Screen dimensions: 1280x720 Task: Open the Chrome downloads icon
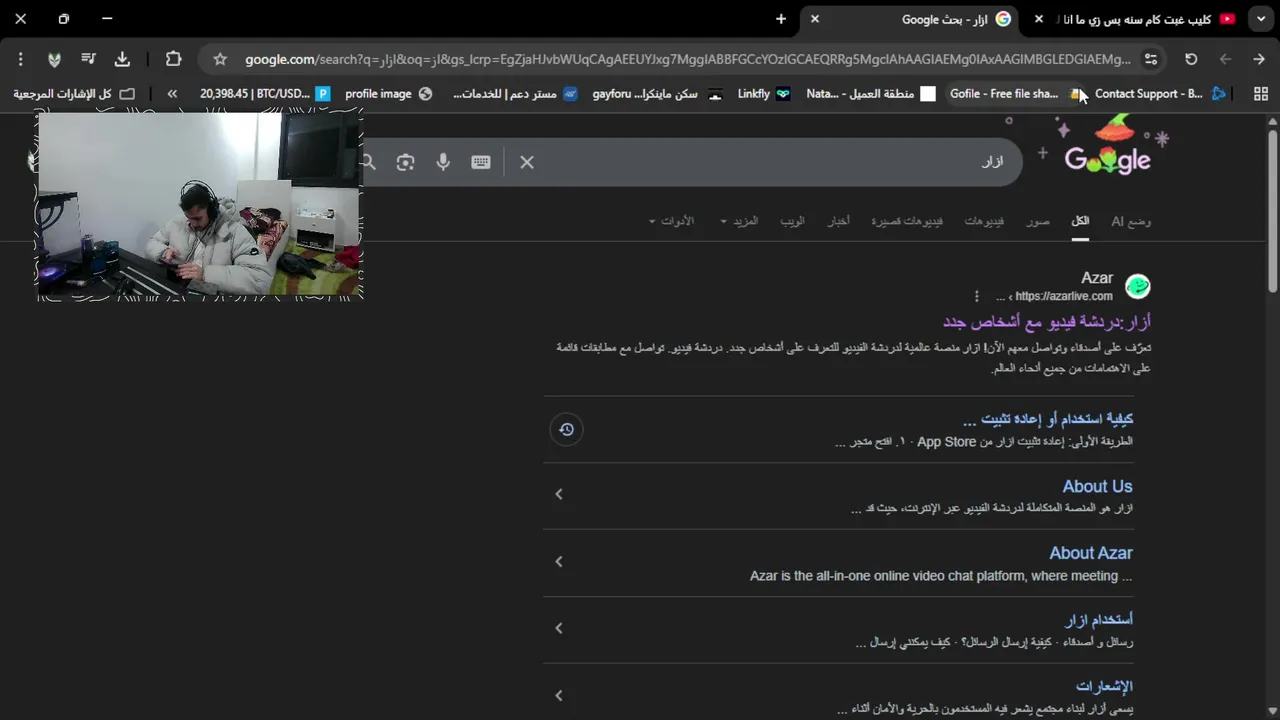(122, 59)
